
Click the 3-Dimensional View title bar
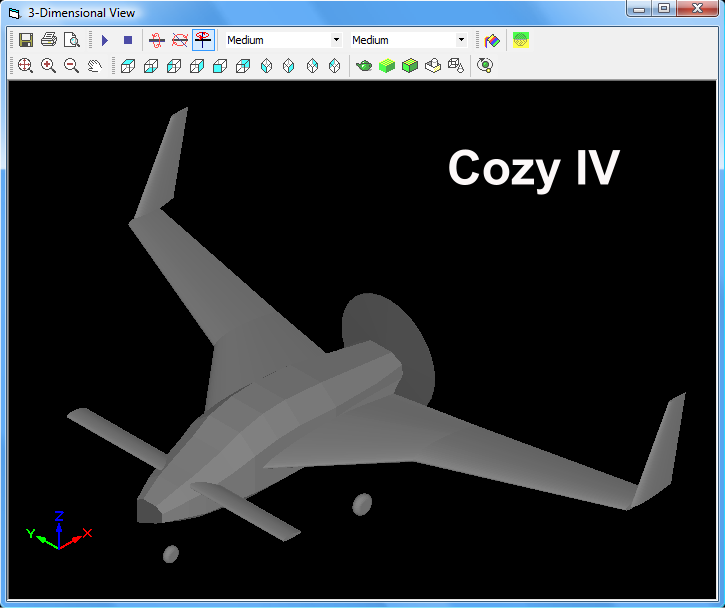click(x=300, y=13)
